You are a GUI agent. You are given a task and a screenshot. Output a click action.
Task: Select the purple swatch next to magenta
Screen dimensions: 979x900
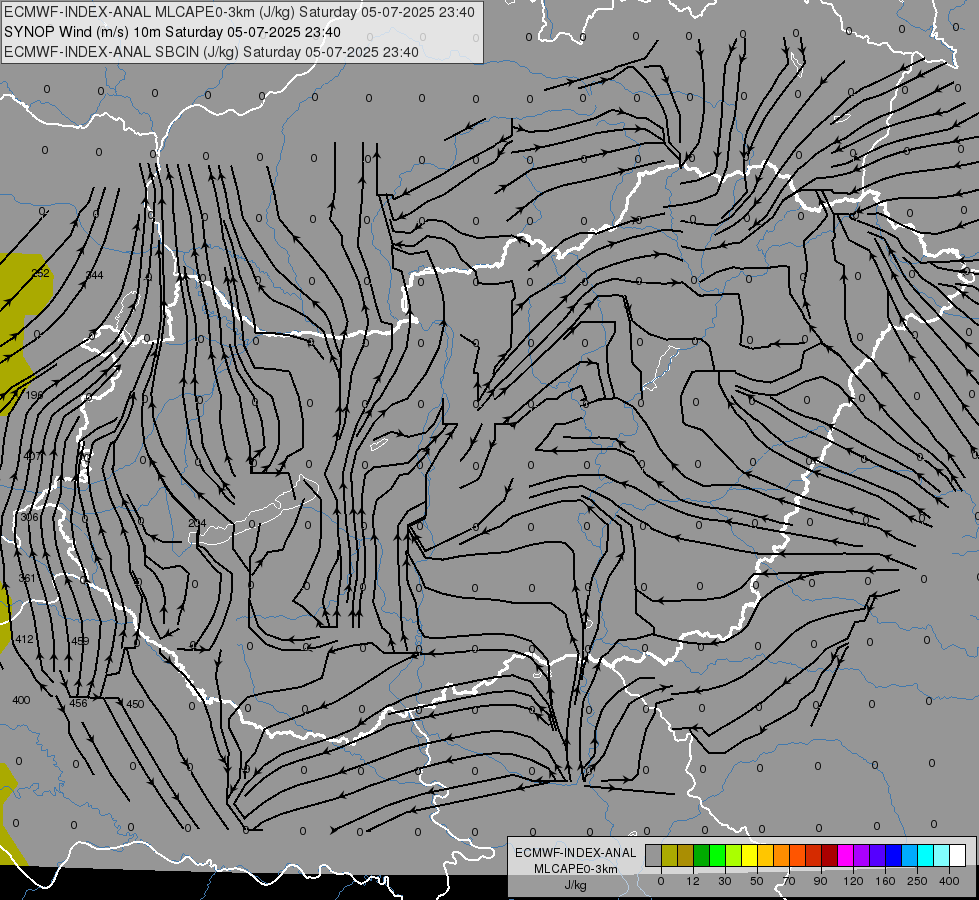pos(862,855)
